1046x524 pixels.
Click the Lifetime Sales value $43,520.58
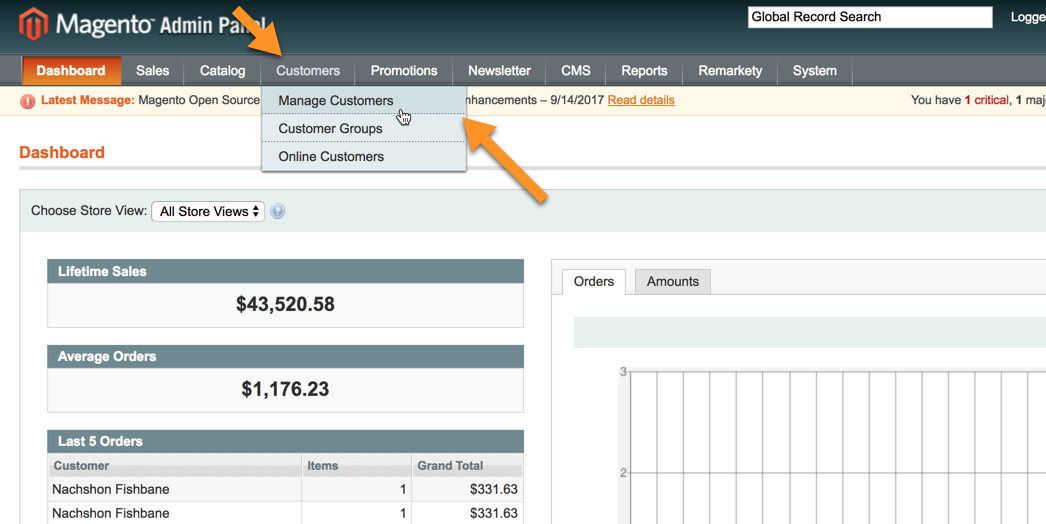pos(285,304)
